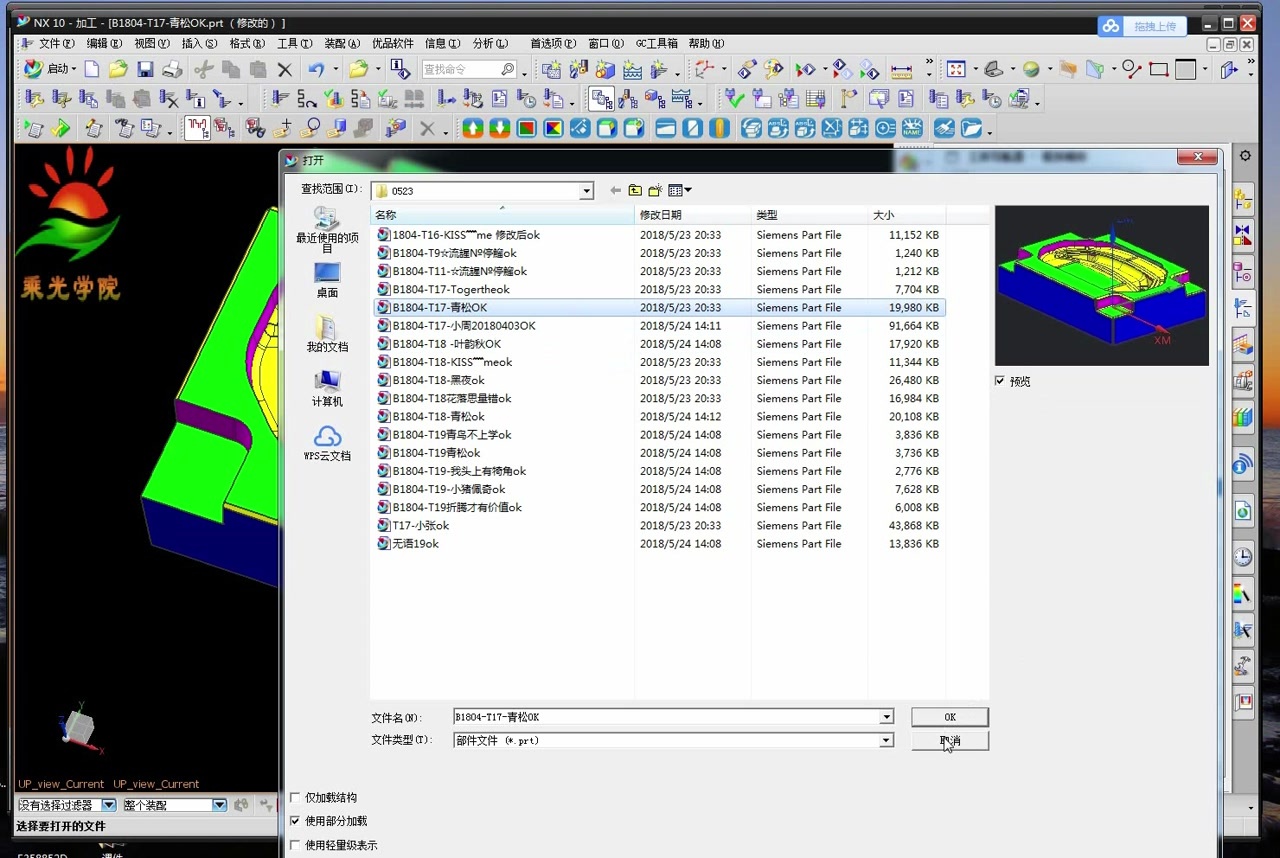1280x858 pixels.
Task: Expand the Look in (查找范围) folder dropdown
Action: click(586, 190)
